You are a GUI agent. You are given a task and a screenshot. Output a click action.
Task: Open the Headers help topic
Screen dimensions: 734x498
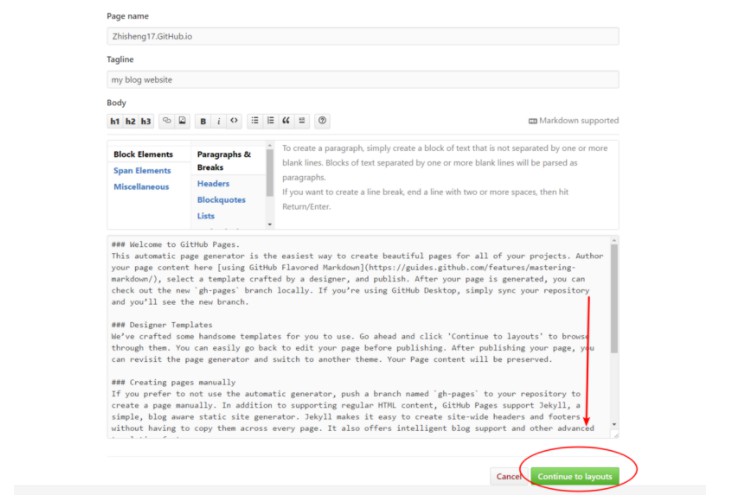tap(213, 184)
